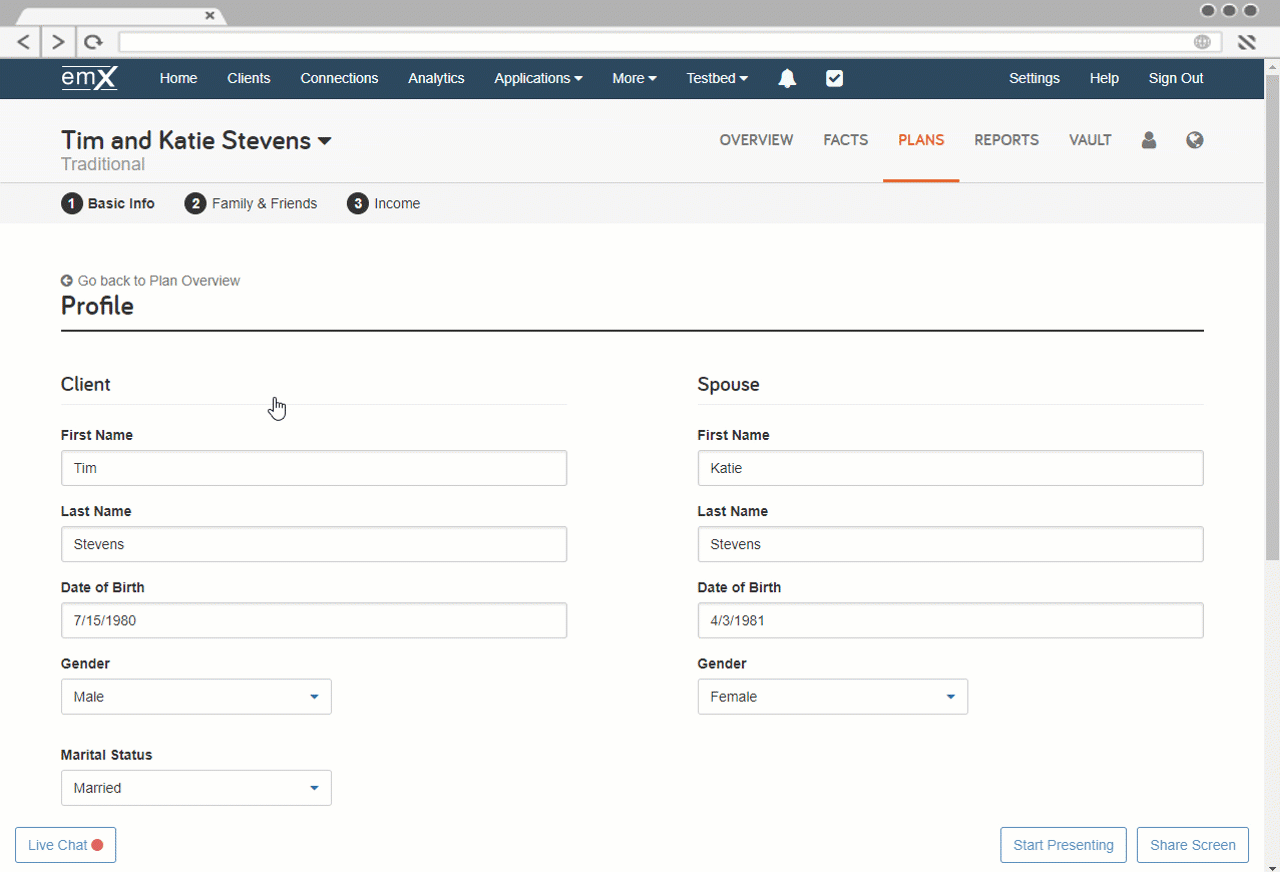Viewport: 1280px width, 872px height.
Task: Click the globe icon beside Vault
Action: 1194,140
